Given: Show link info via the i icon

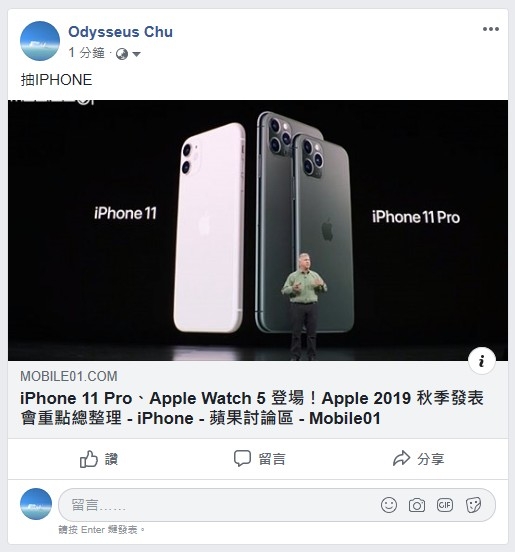Looking at the screenshot, I should tap(482, 360).
